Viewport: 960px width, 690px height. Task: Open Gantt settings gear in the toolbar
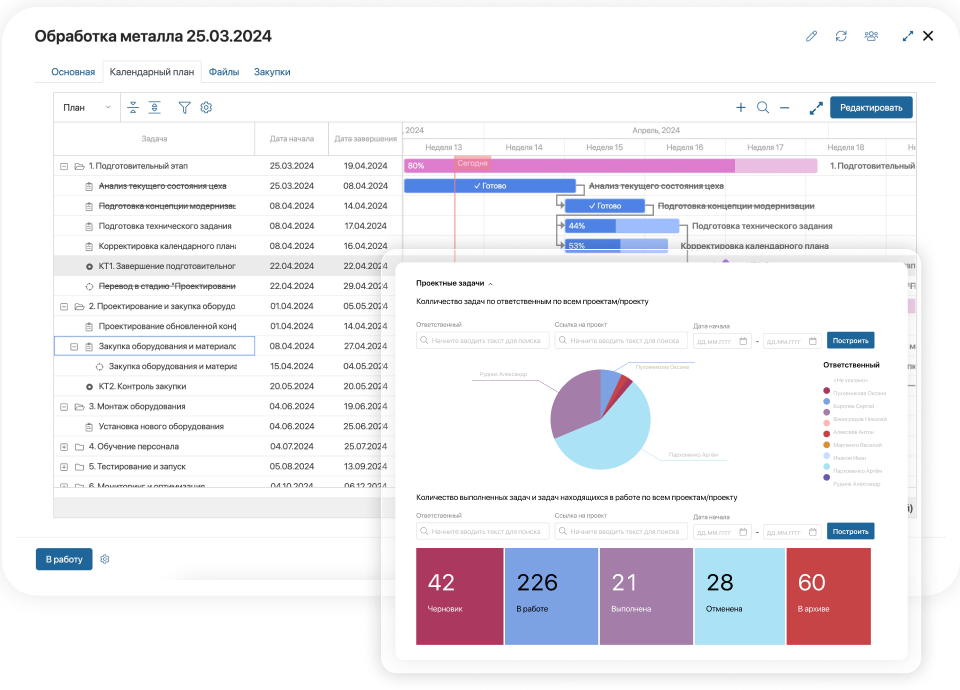pos(206,108)
